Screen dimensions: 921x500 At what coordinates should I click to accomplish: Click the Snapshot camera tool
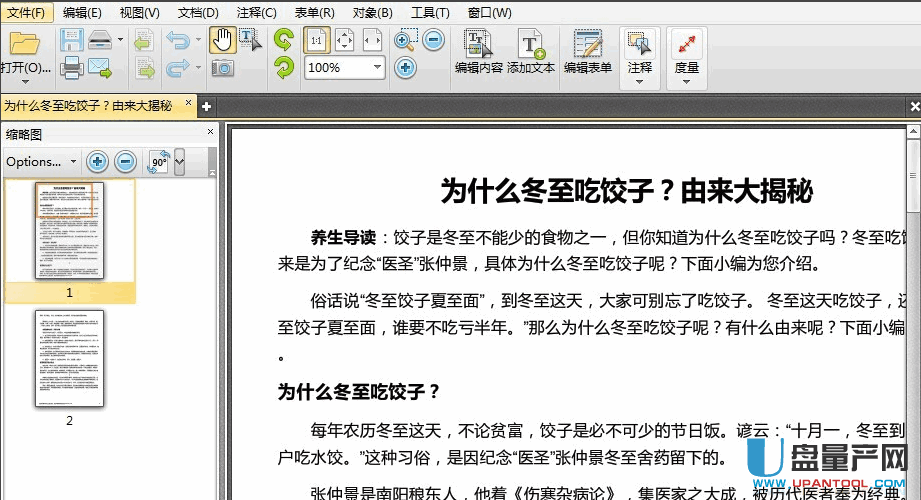[222, 68]
